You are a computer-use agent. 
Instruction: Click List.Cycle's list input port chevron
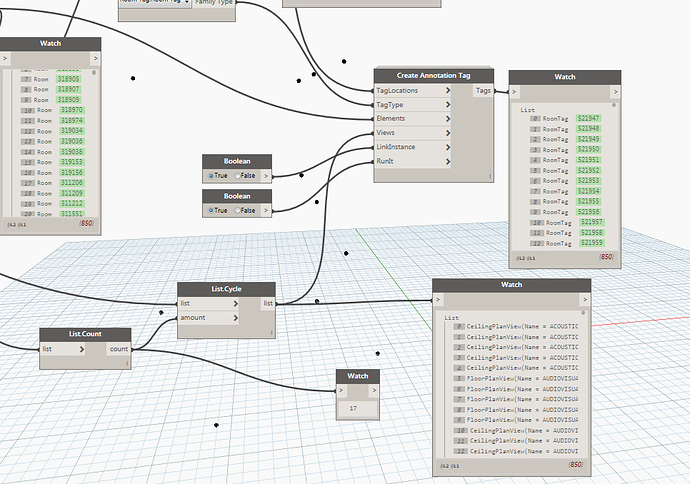tap(235, 304)
